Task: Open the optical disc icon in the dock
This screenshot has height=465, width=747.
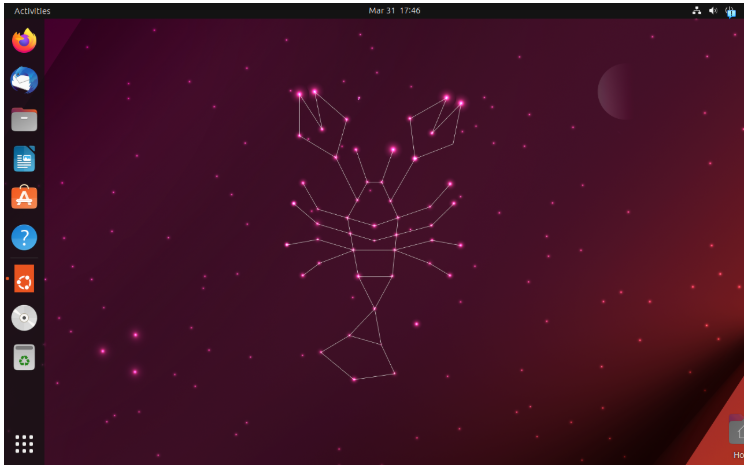Action: [24, 318]
